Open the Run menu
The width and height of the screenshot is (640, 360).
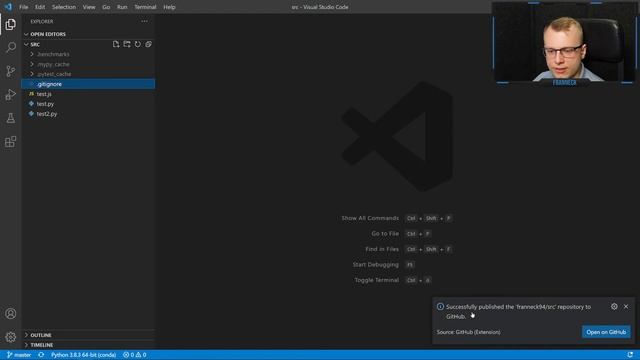122,7
